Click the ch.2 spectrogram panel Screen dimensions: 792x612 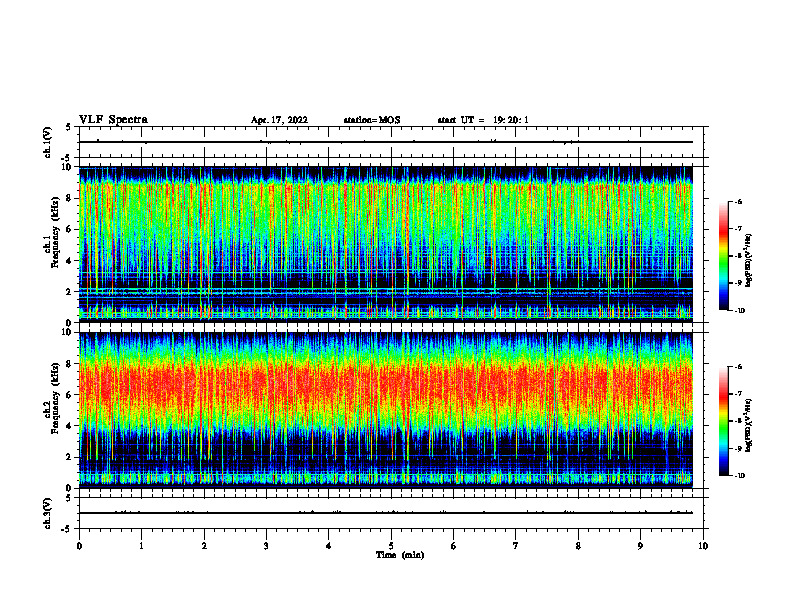pos(385,410)
